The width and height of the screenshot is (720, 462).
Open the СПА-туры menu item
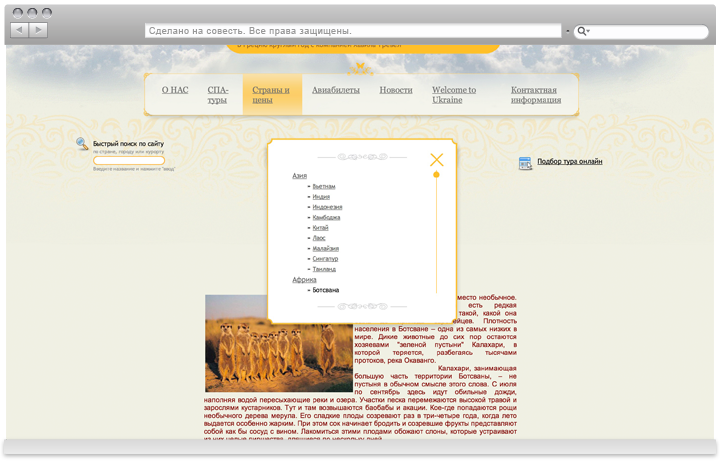pyautogui.click(x=218, y=95)
